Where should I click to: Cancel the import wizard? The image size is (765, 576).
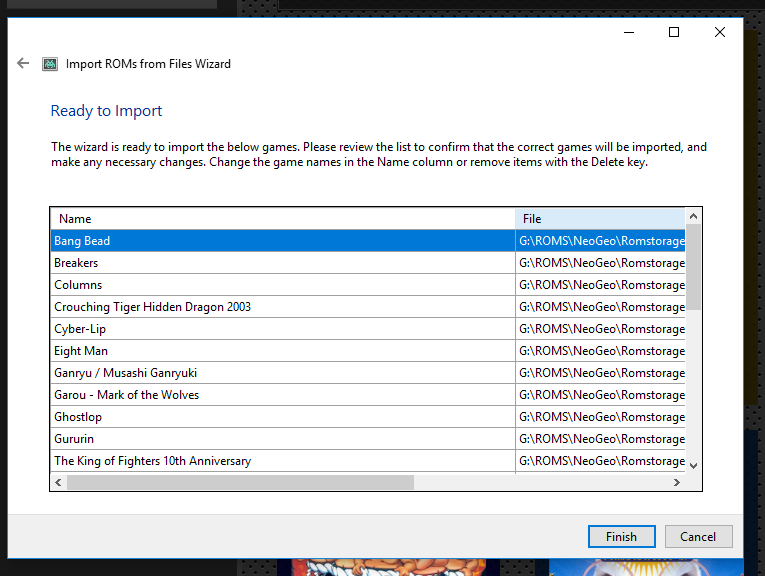[x=698, y=536]
